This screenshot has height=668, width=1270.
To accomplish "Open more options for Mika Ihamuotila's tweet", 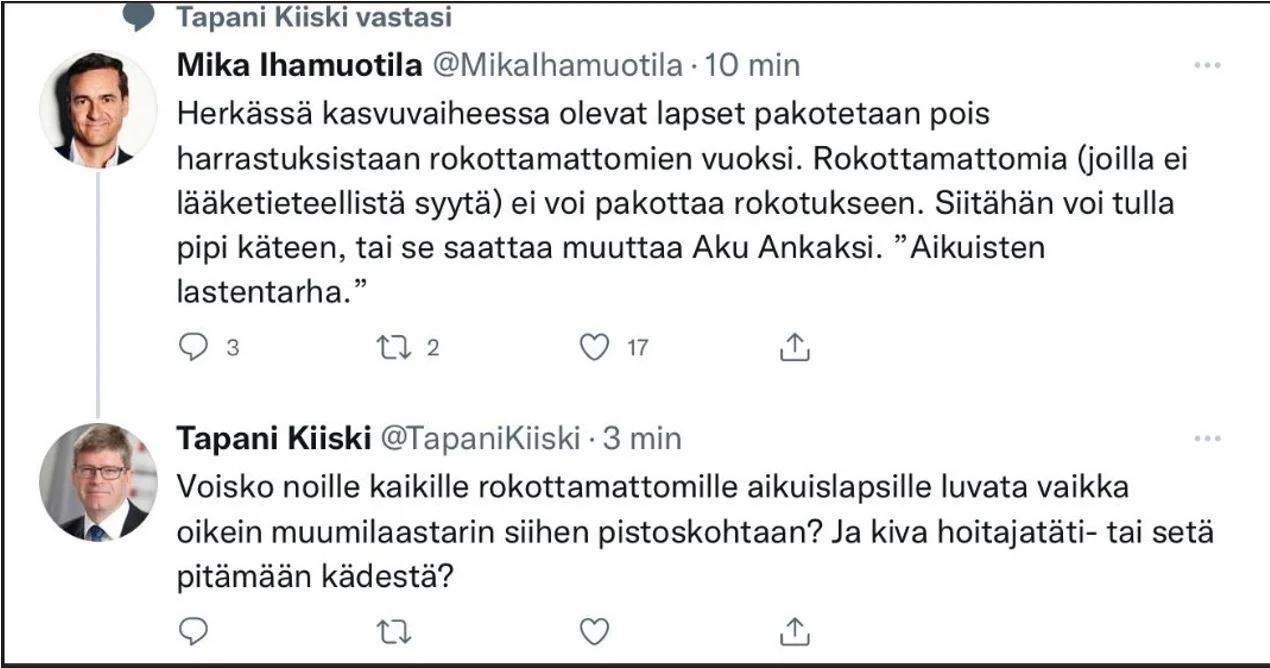I will [x=1208, y=65].
